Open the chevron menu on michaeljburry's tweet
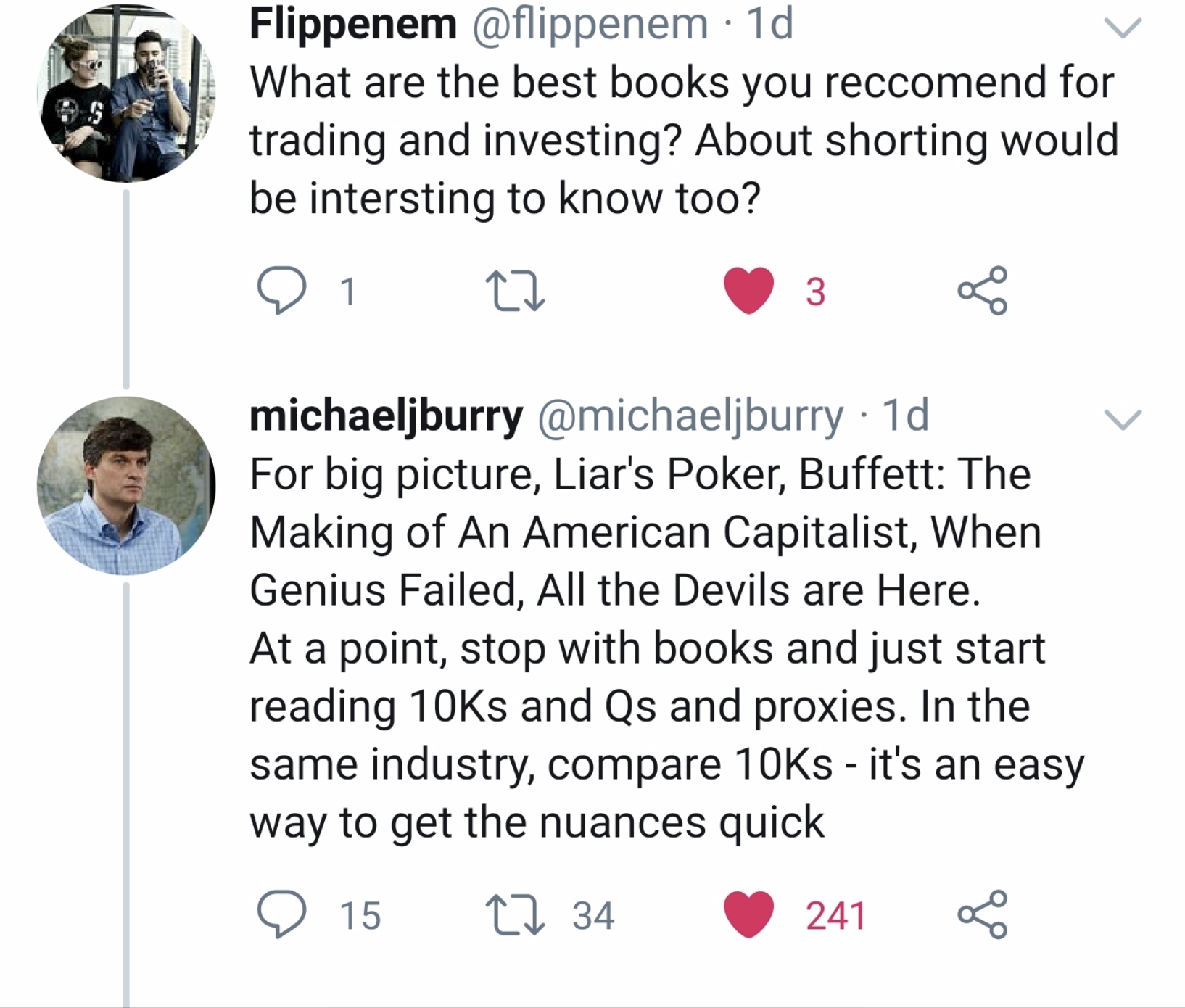Screen dimensions: 1185x1008 pyautogui.click(x=1123, y=419)
